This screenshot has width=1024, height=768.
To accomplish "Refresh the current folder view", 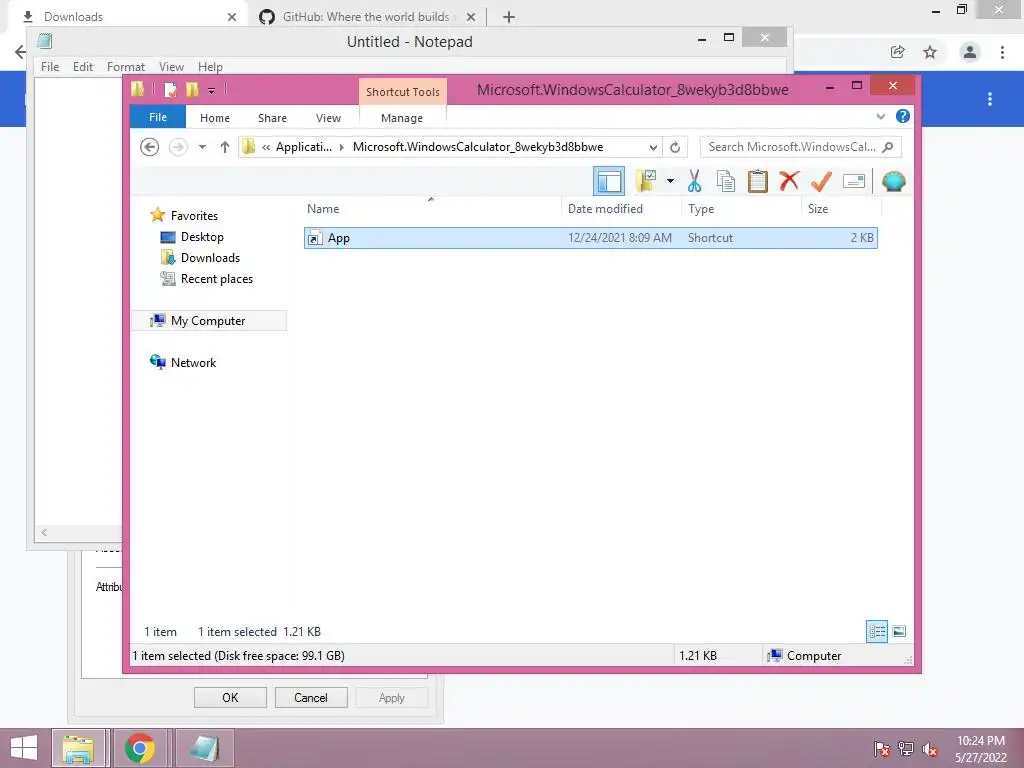I will click(x=675, y=148).
